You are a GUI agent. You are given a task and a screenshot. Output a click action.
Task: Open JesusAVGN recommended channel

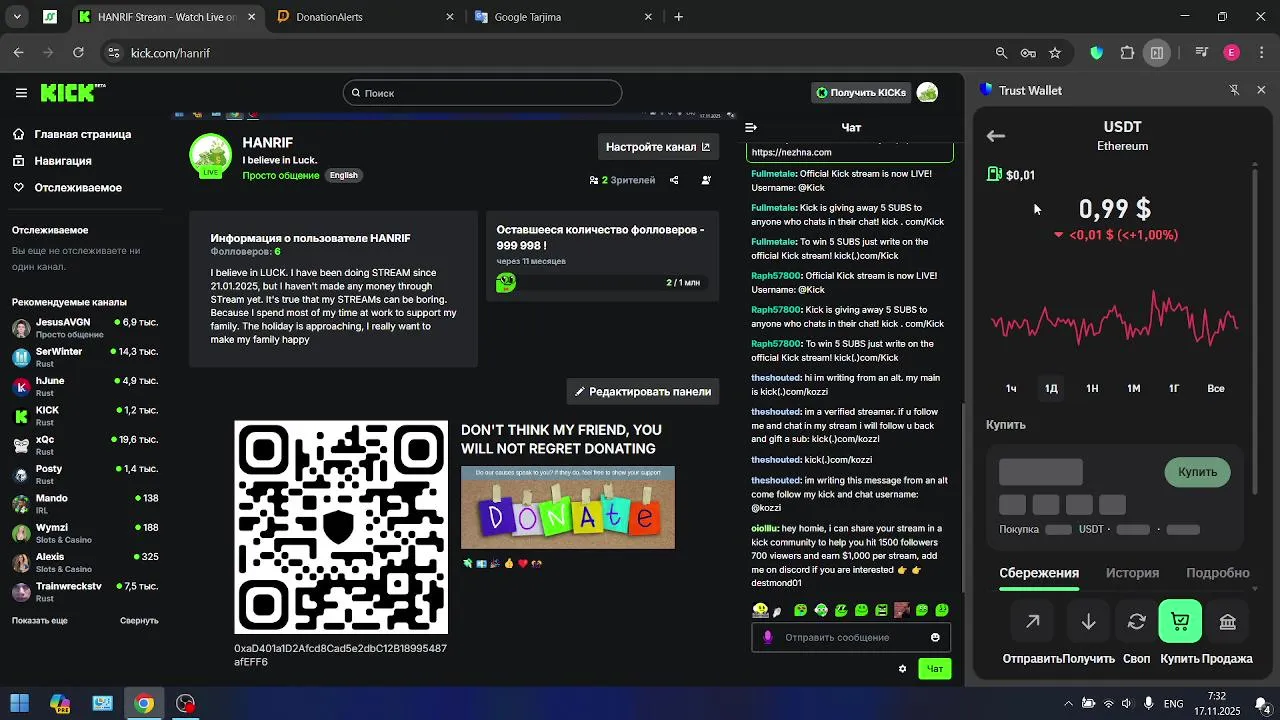point(85,328)
